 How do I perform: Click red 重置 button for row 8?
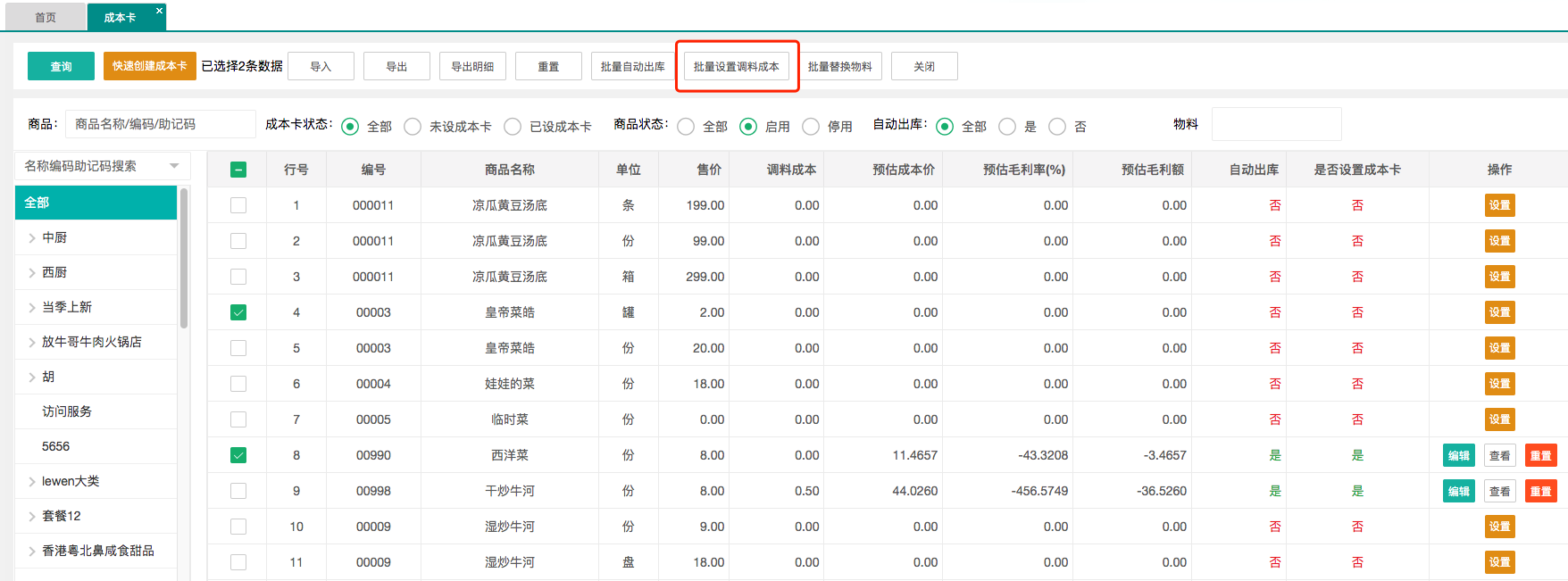pyautogui.click(x=1540, y=455)
